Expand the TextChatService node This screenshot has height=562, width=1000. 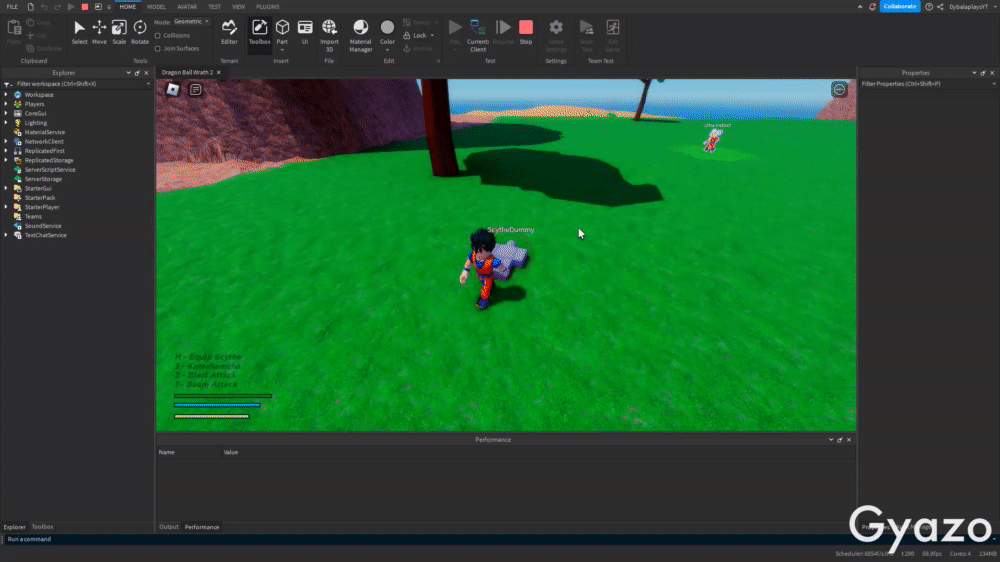(x=6, y=235)
